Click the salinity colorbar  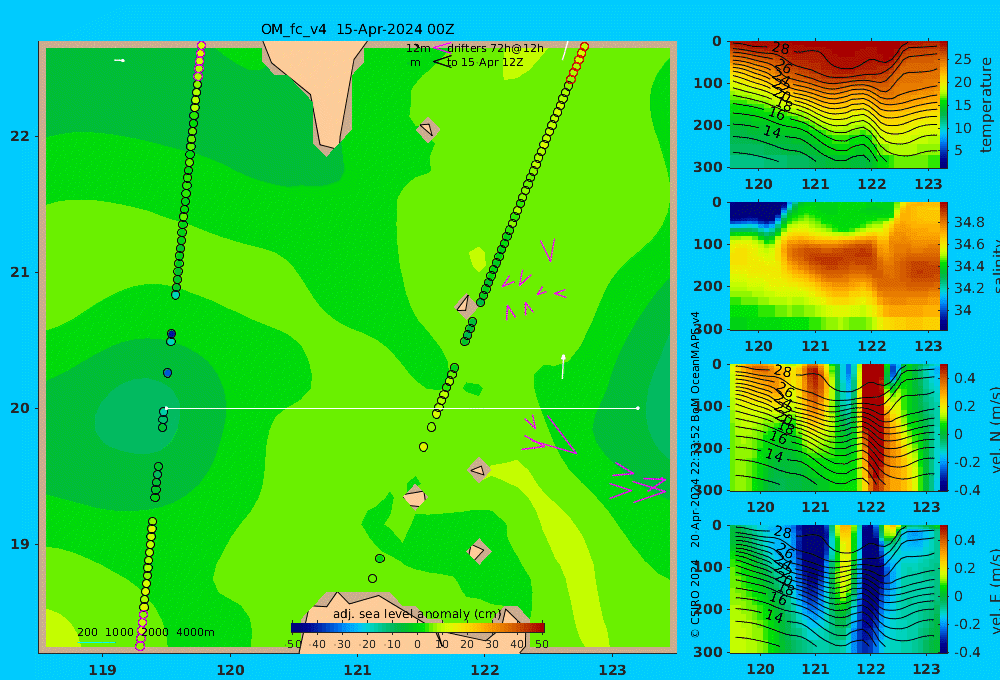pyautogui.click(x=944, y=266)
